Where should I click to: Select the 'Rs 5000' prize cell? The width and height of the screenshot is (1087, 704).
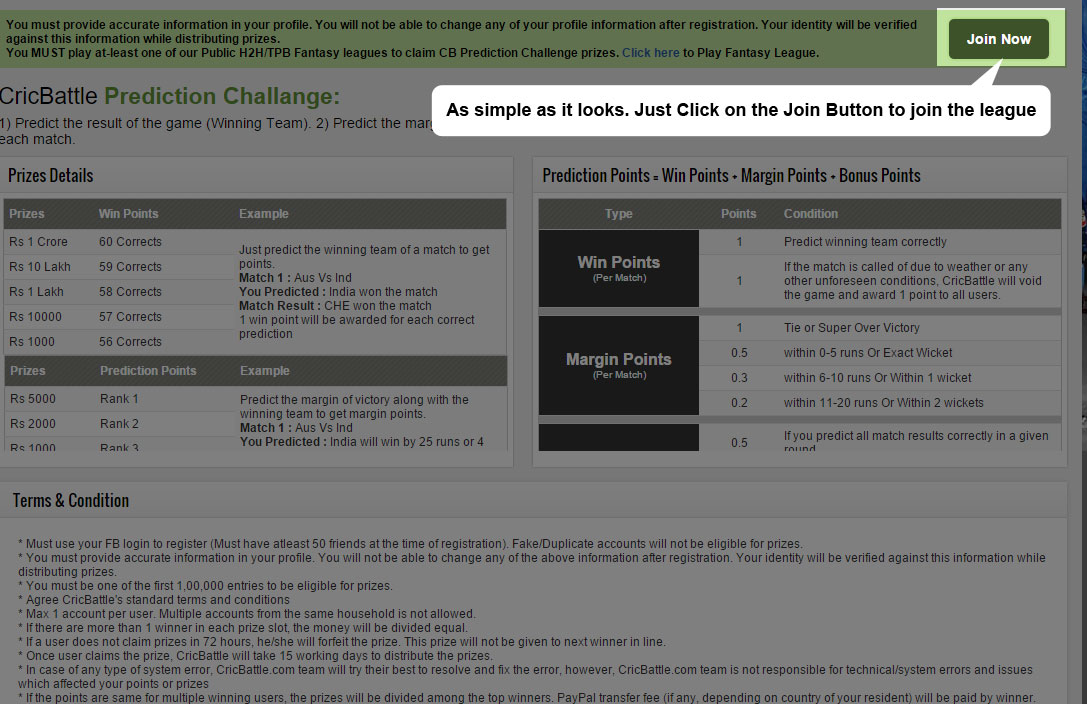(x=33, y=398)
